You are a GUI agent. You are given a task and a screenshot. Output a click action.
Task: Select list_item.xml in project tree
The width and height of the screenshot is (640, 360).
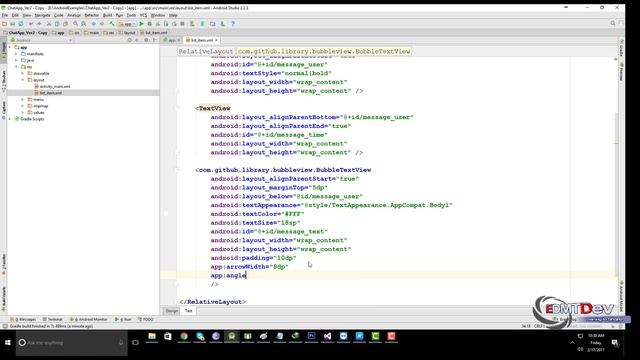click(51, 93)
